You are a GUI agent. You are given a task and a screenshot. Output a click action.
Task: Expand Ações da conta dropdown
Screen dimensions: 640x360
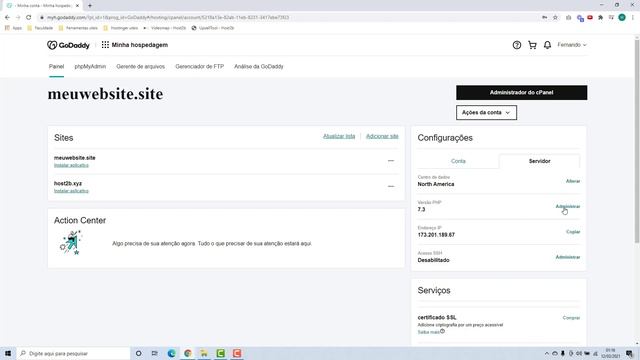tap(487, 113)
